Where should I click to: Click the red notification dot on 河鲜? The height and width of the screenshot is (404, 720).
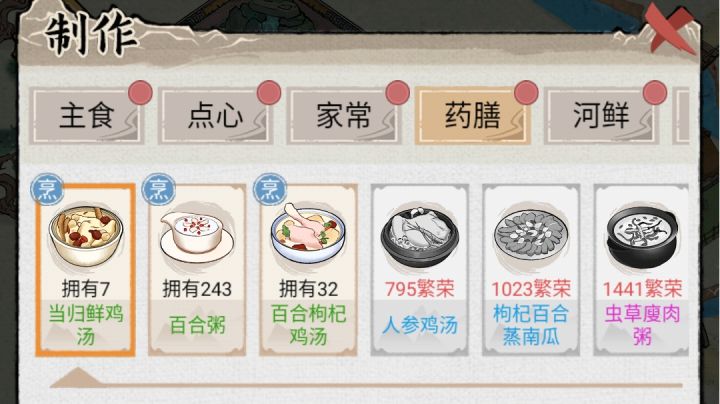coord(655,93)
